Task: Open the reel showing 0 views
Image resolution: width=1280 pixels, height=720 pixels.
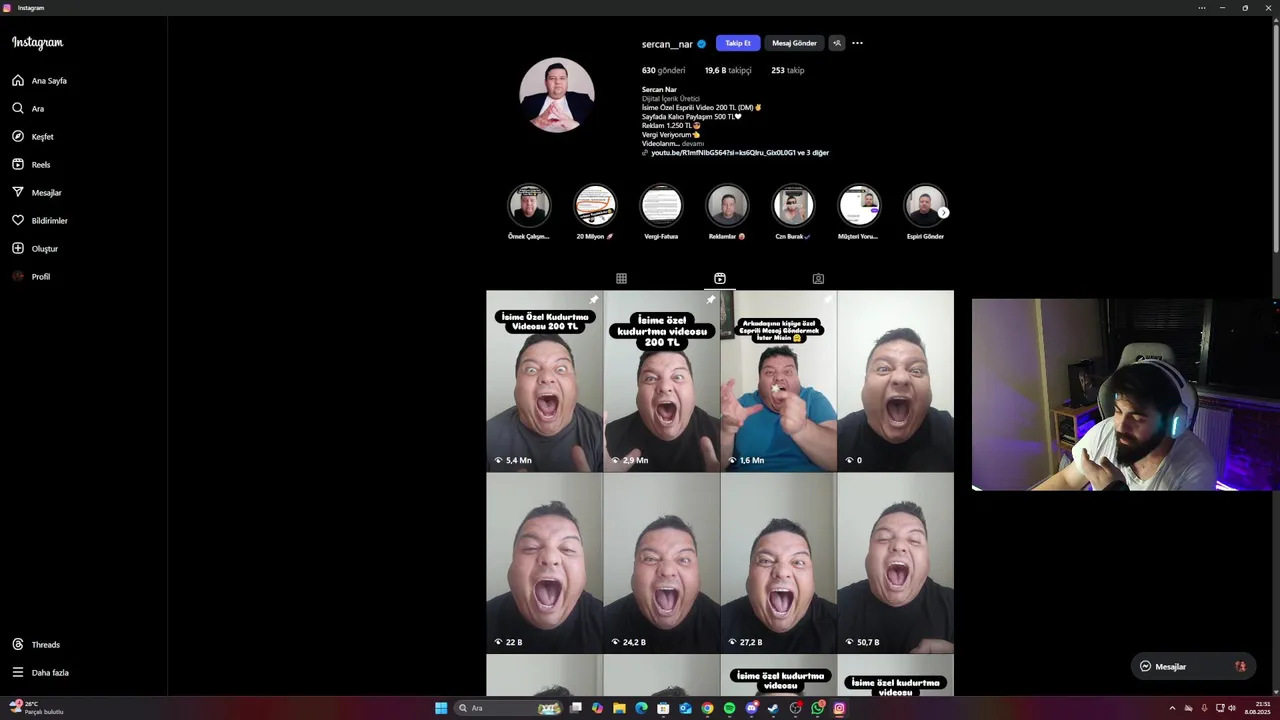Action: (x=895, y=381)
